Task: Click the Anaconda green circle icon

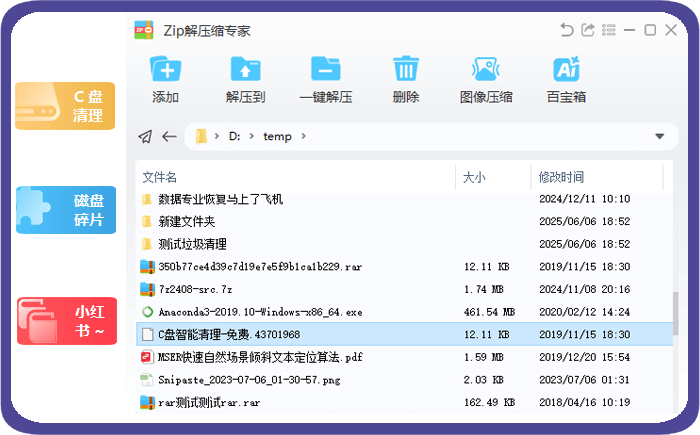Action: pyautogui.click(x=147, y=312)
